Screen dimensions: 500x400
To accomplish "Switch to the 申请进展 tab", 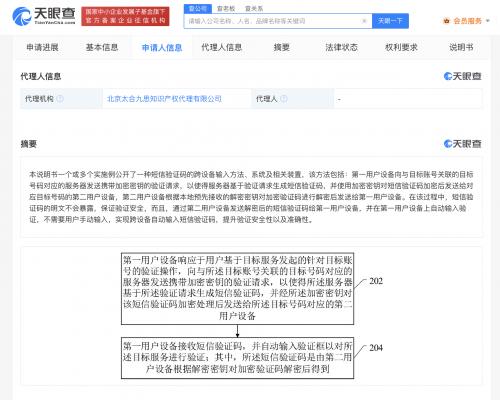I will tap(42, 47).
